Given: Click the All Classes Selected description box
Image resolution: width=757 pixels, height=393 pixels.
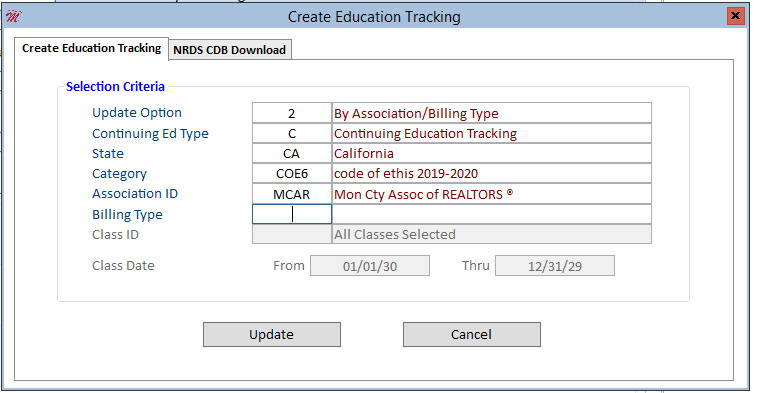Looking at the screenshot, I should coord(491,234).
